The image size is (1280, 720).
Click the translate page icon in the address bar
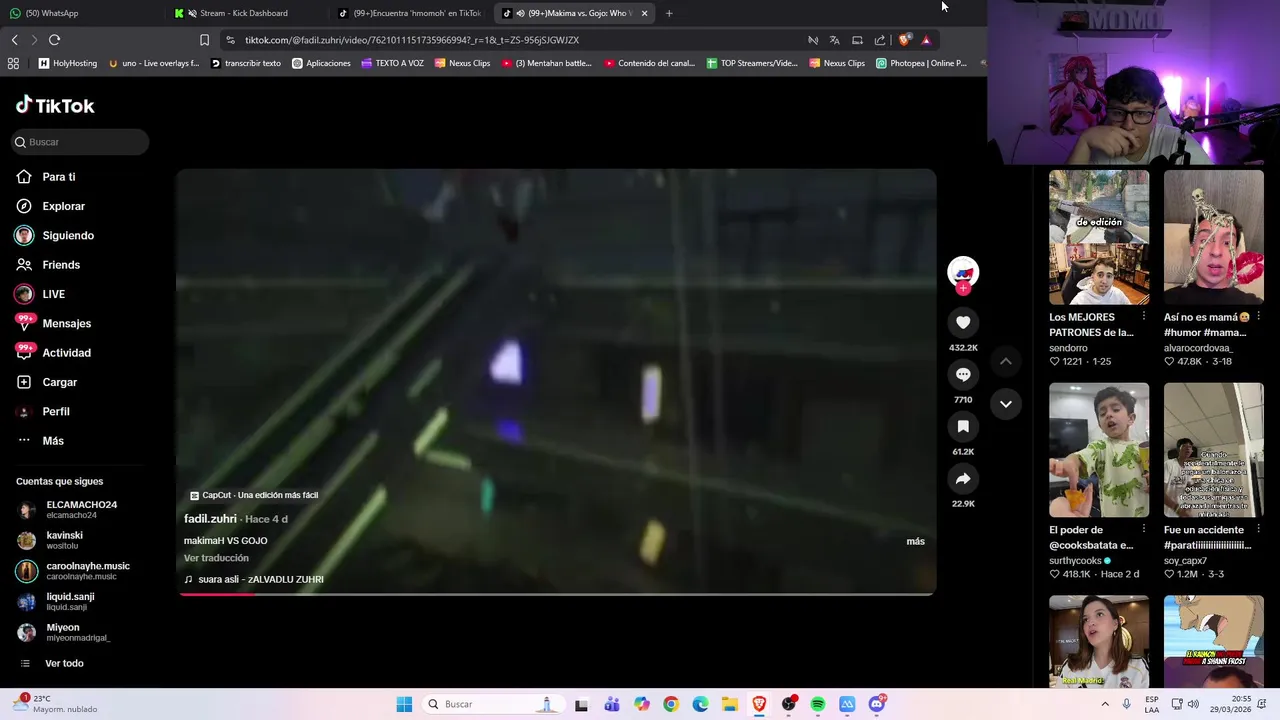(x=834, y=40)
